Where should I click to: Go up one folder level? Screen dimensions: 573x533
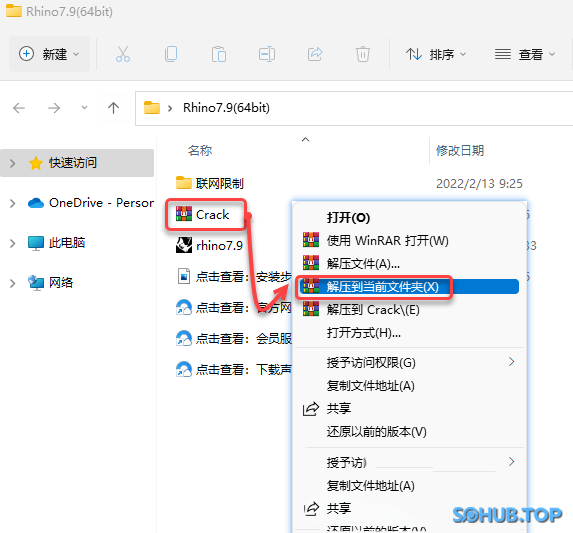pos(113,108)
